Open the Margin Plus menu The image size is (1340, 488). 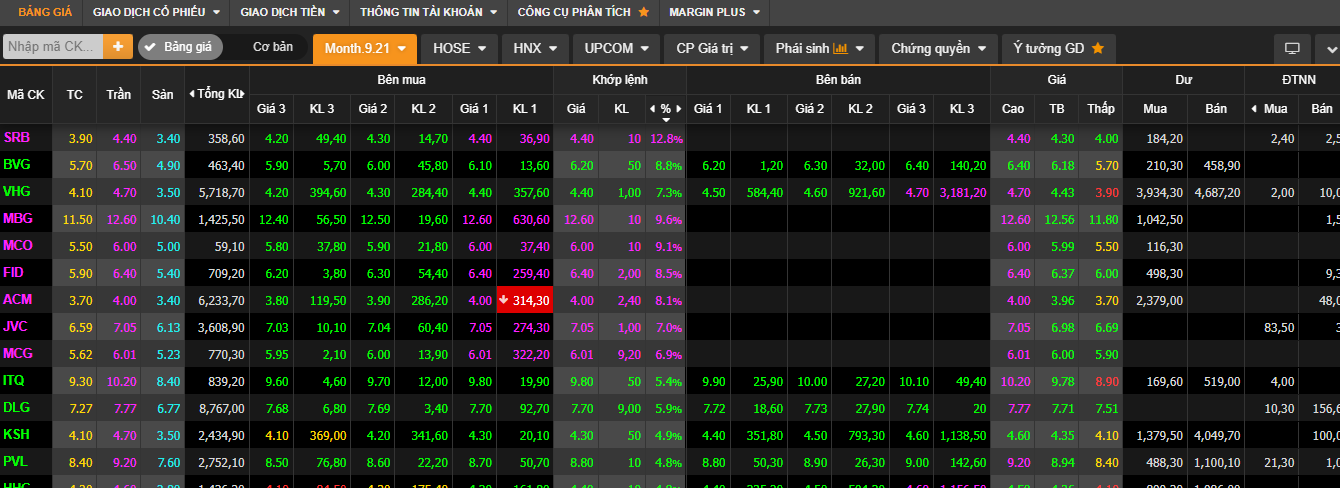(x=713, y=12)
